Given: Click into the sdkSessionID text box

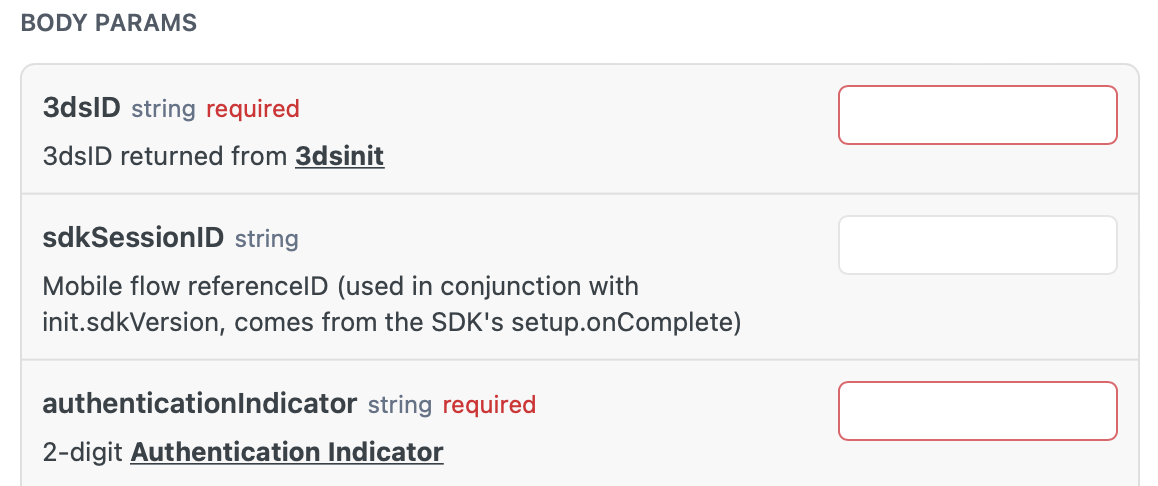Looking at the screenshot, I should tap(977, 245).
